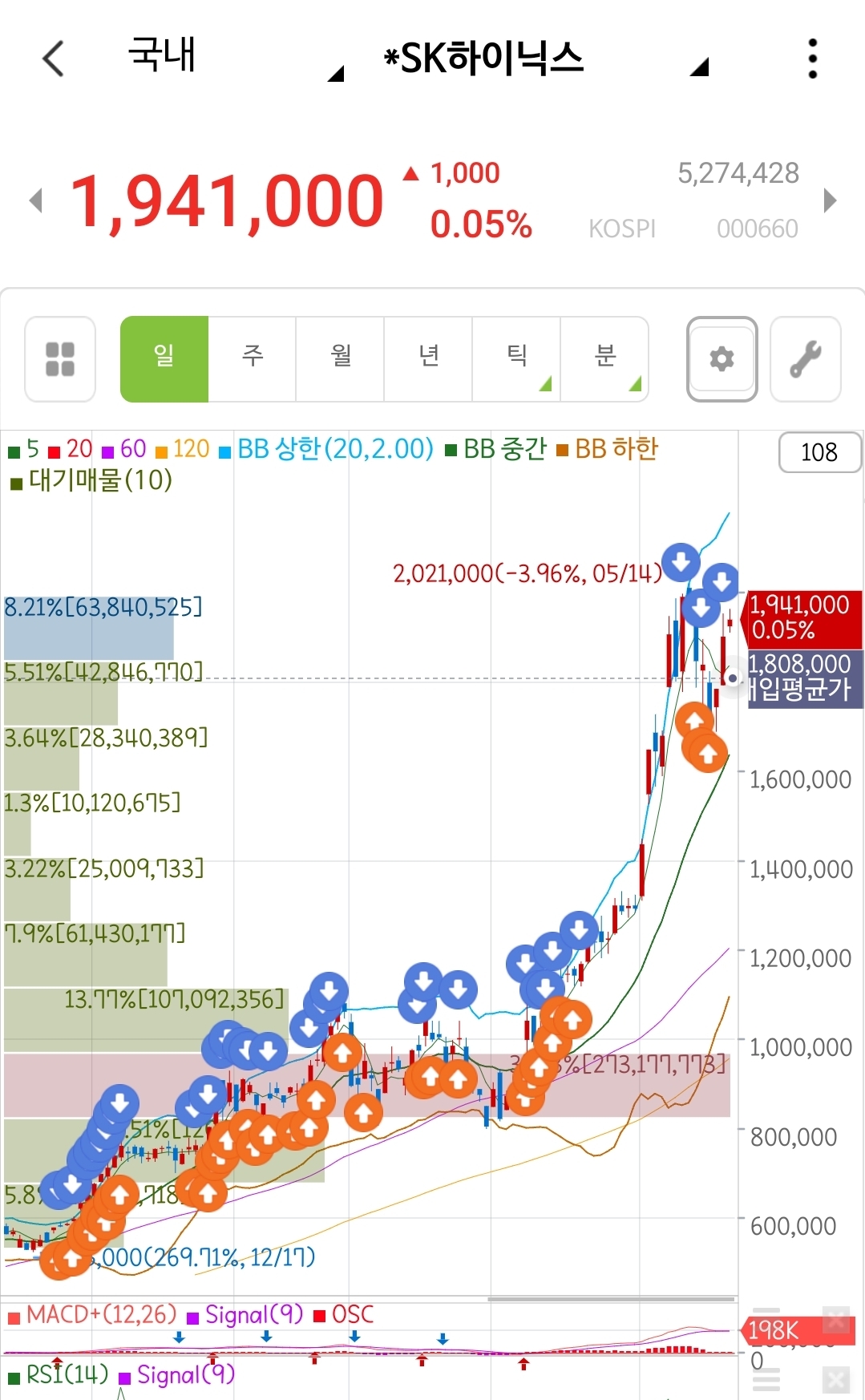The height and width of the screenshot is (1400, 865).
Task: Toggle the 대기매물(10) legend item
Action: [91, 480]
